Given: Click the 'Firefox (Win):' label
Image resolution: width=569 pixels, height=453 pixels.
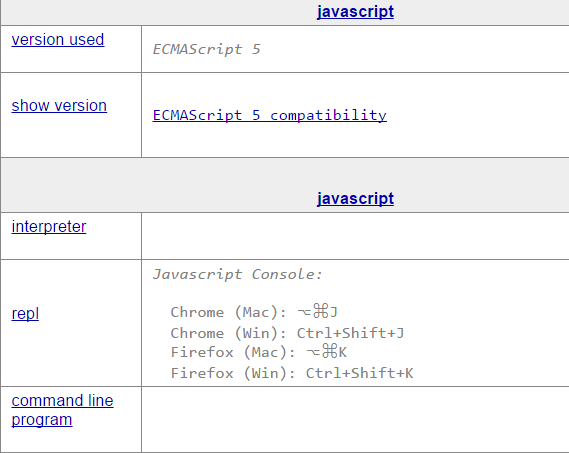Looking at the screenshot, I should [x=233, y=373].
